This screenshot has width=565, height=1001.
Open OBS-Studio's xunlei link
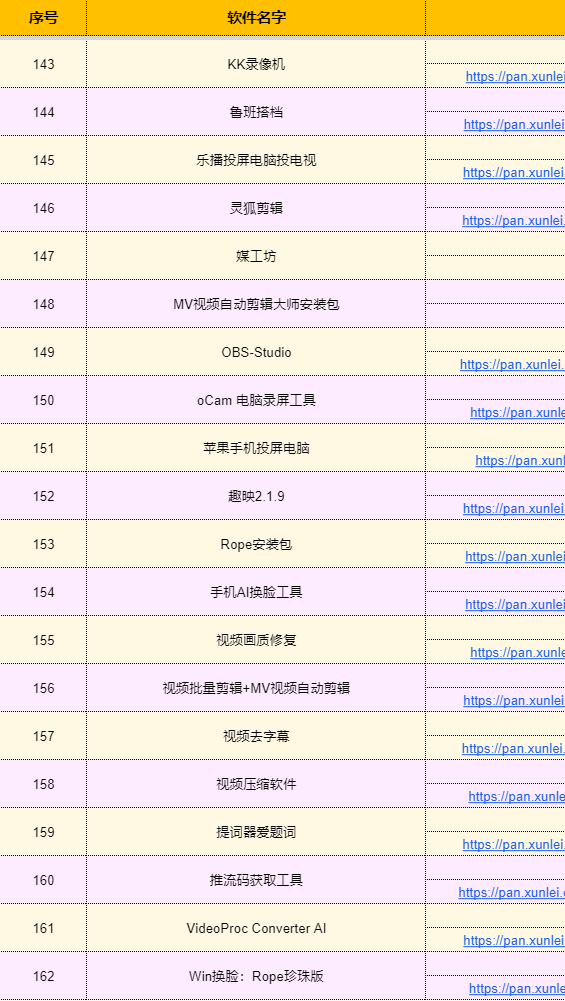[512, 365]
